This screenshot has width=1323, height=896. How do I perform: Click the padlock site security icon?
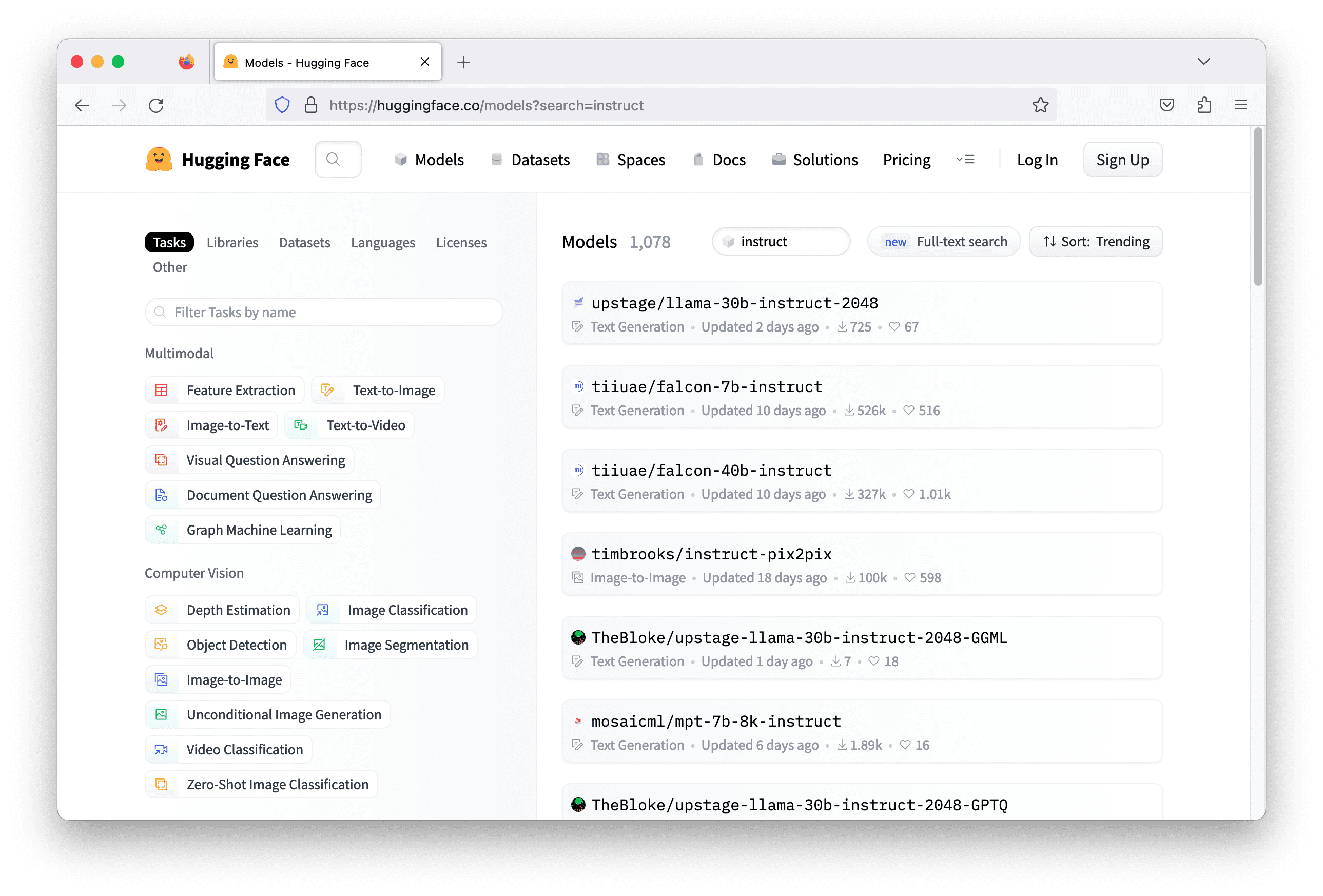point(311,105)
